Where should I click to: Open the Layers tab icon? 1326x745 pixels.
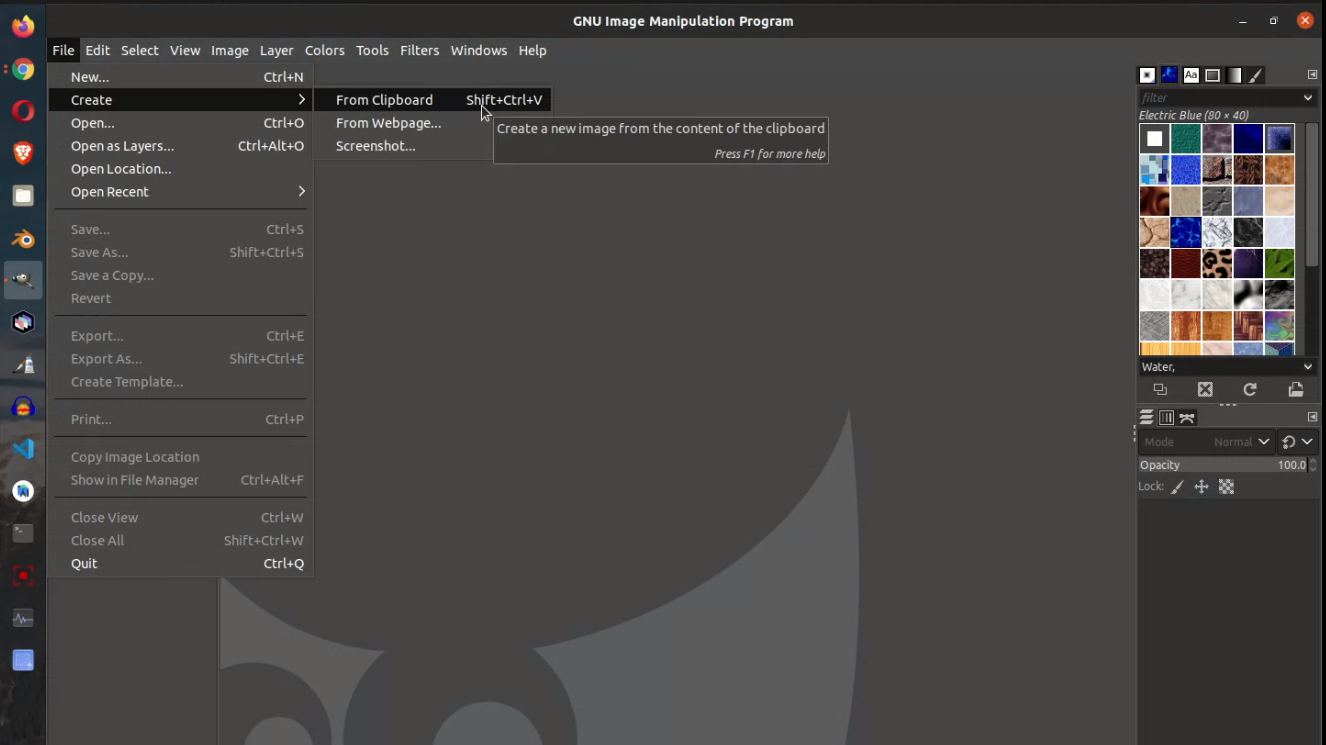click(1147, 417)
